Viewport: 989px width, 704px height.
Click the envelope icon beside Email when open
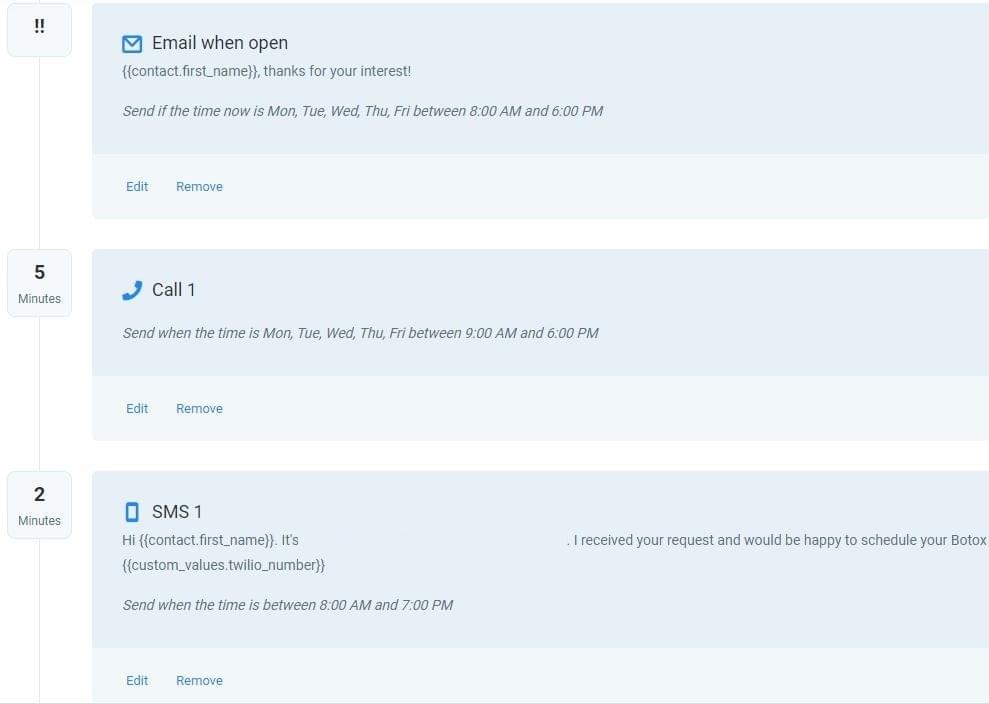(x=132, y=44)
